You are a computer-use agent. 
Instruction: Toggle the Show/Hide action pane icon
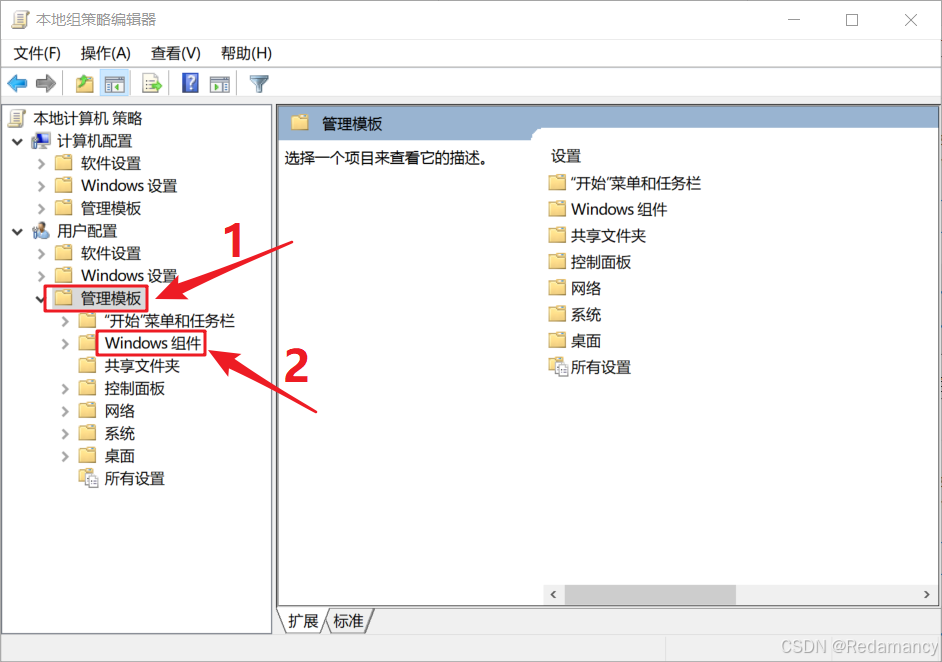[x=220, y=84]
